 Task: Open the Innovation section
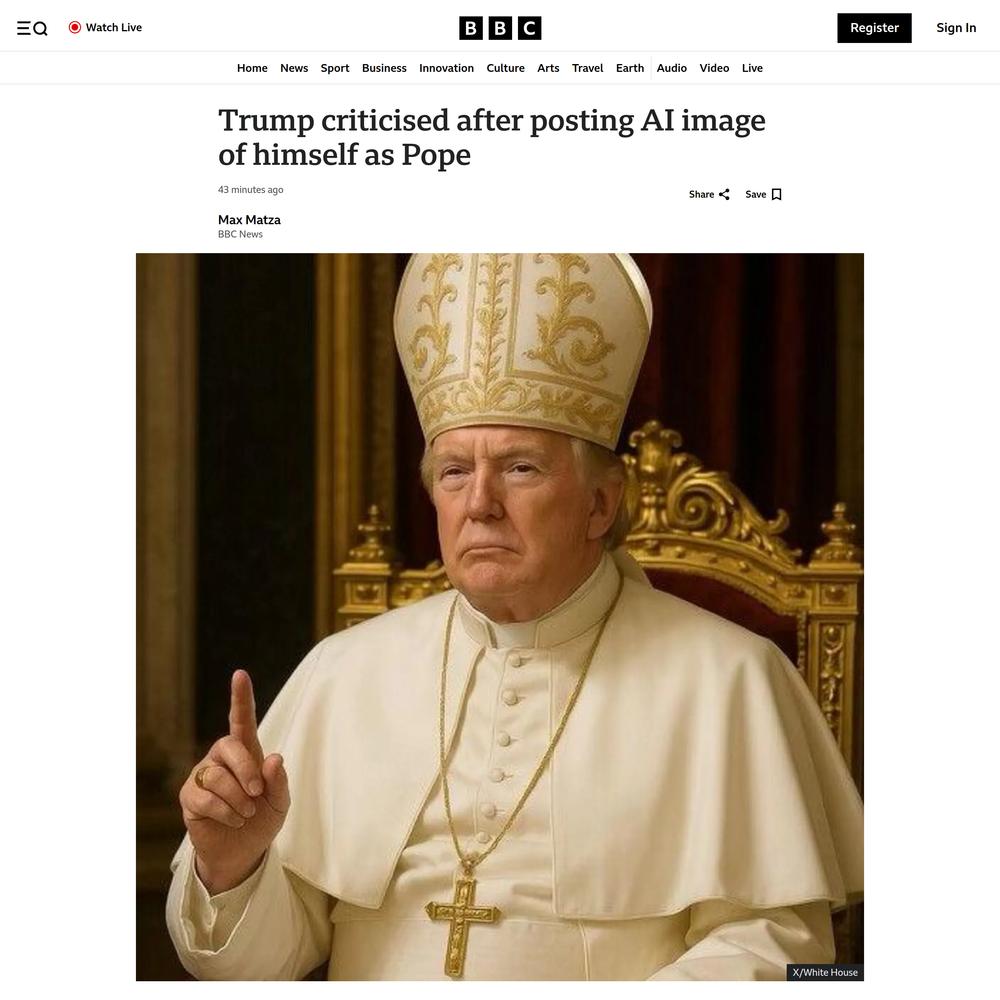(x=446, y=68)
